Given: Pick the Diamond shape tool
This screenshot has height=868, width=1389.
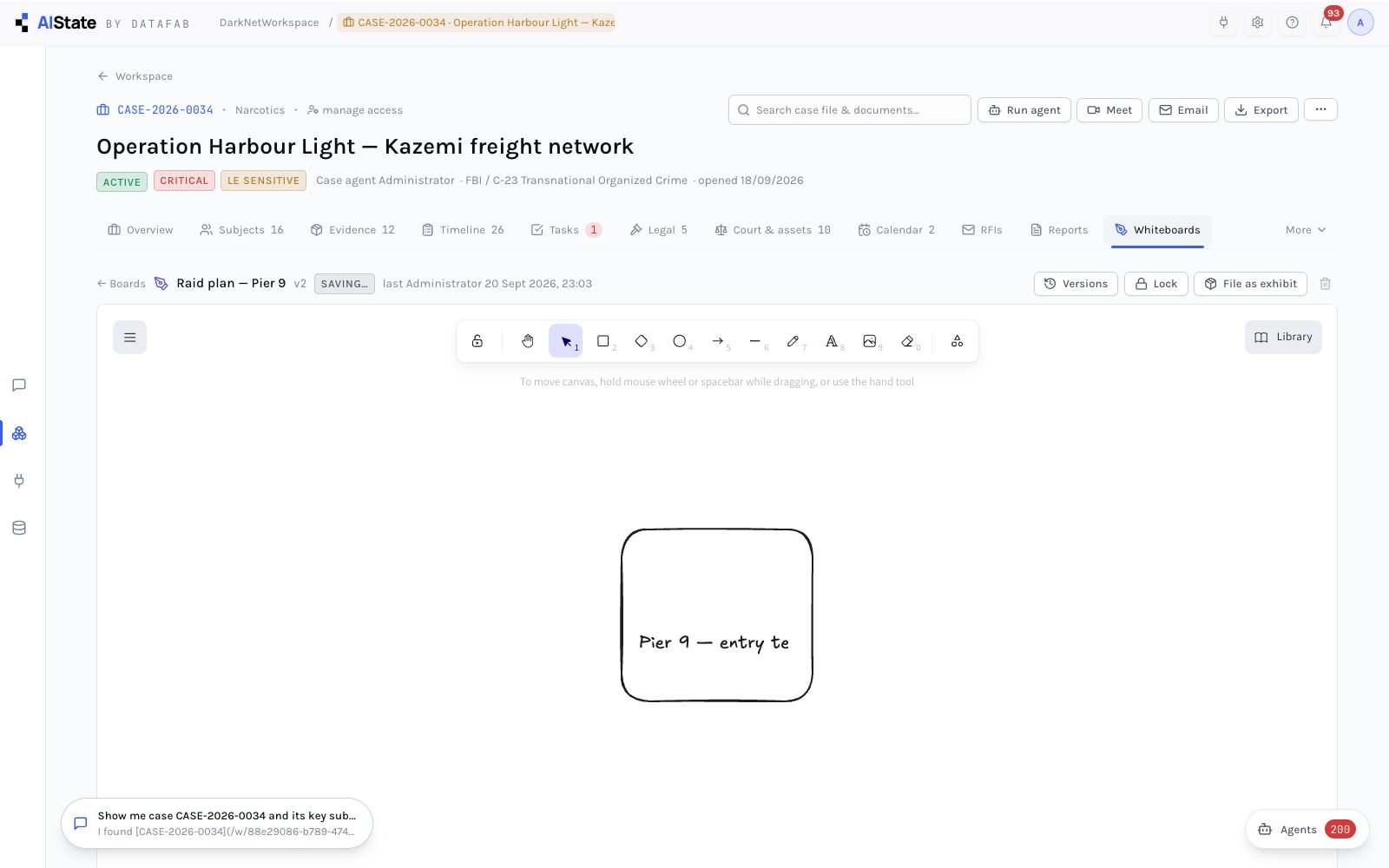Looking at the screenshot, I should [642, 341].
